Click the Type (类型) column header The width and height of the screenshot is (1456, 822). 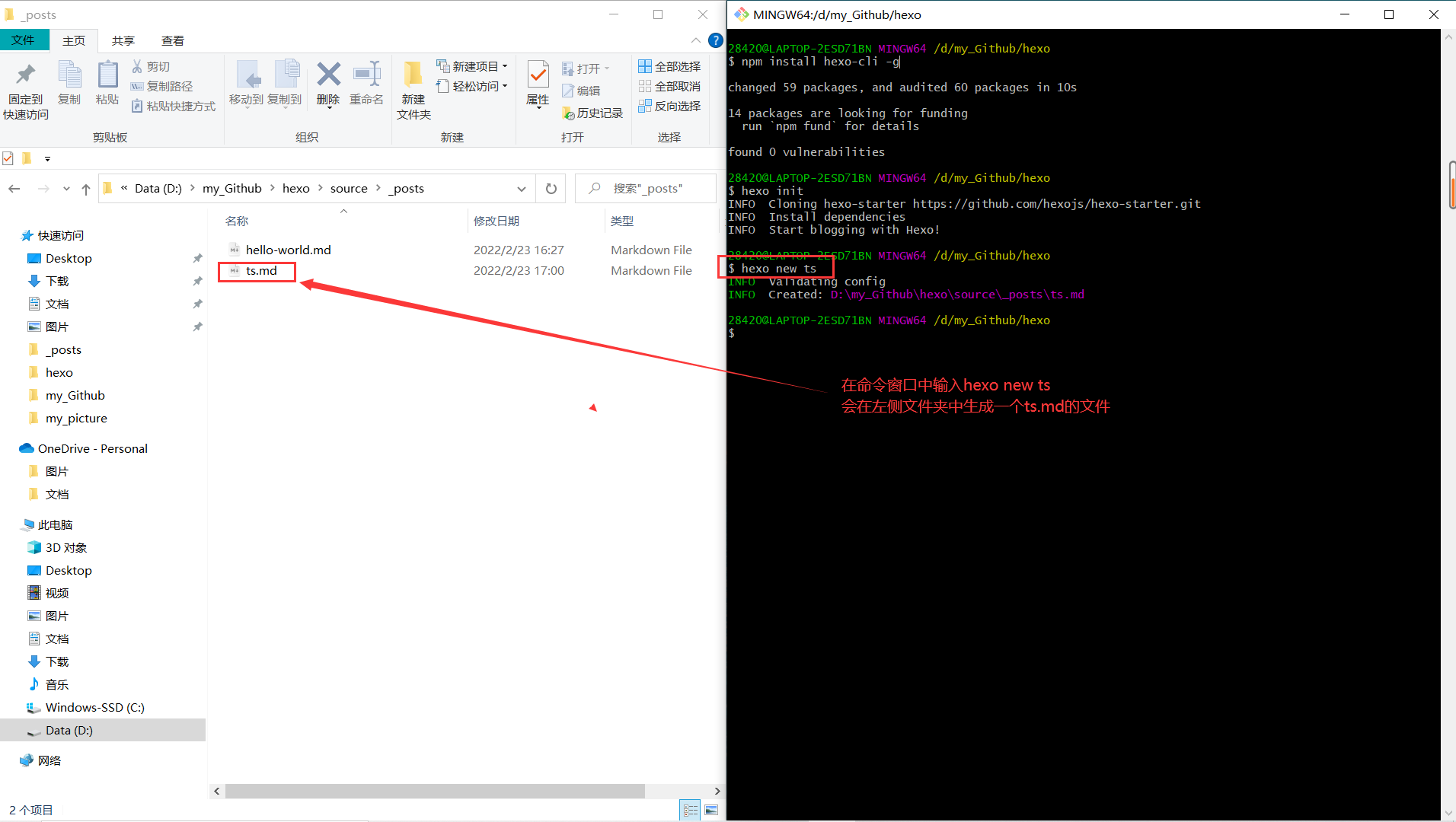pyautogui.click(x=622, y=221)
